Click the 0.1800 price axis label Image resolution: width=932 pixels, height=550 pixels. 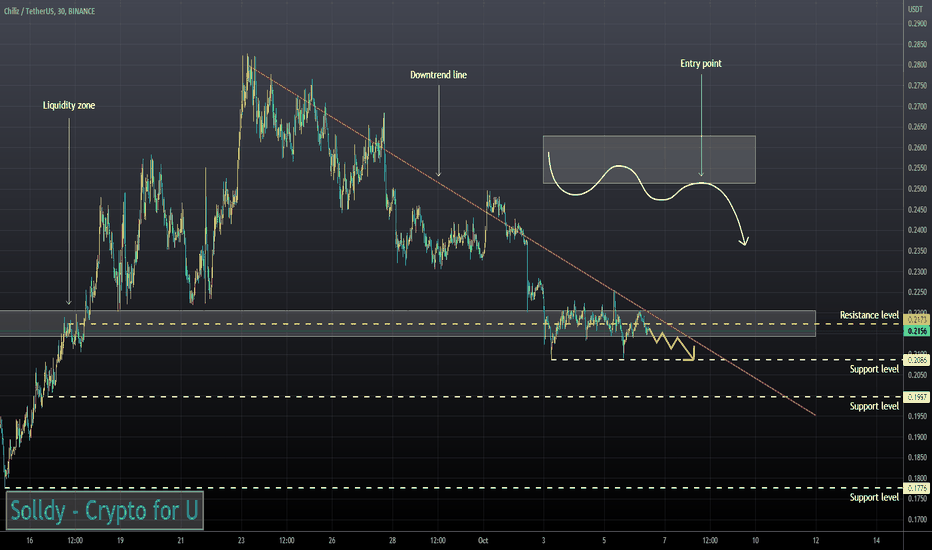pyautogui.click(x=917, y=478)
